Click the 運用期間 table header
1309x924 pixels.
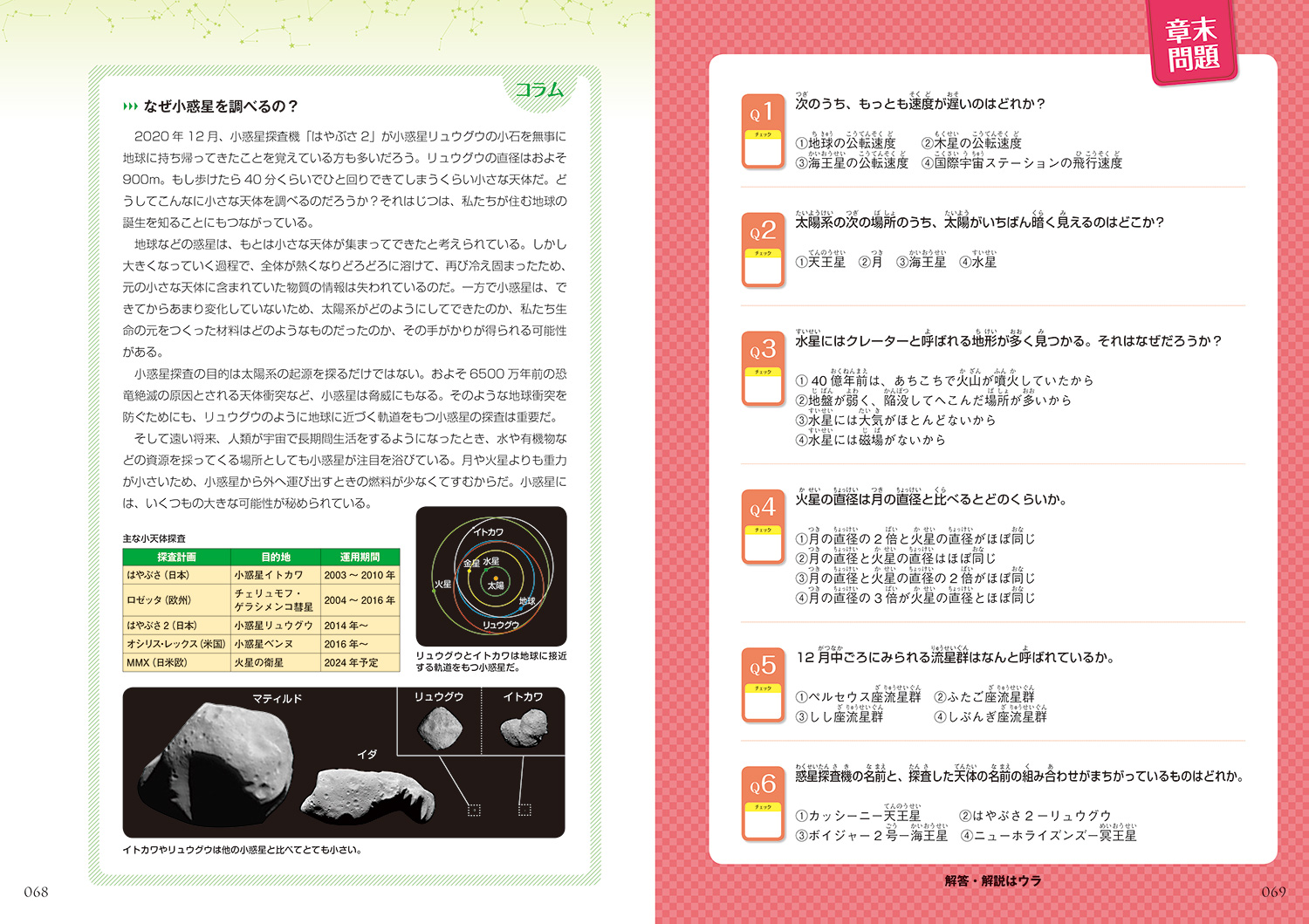360,557
